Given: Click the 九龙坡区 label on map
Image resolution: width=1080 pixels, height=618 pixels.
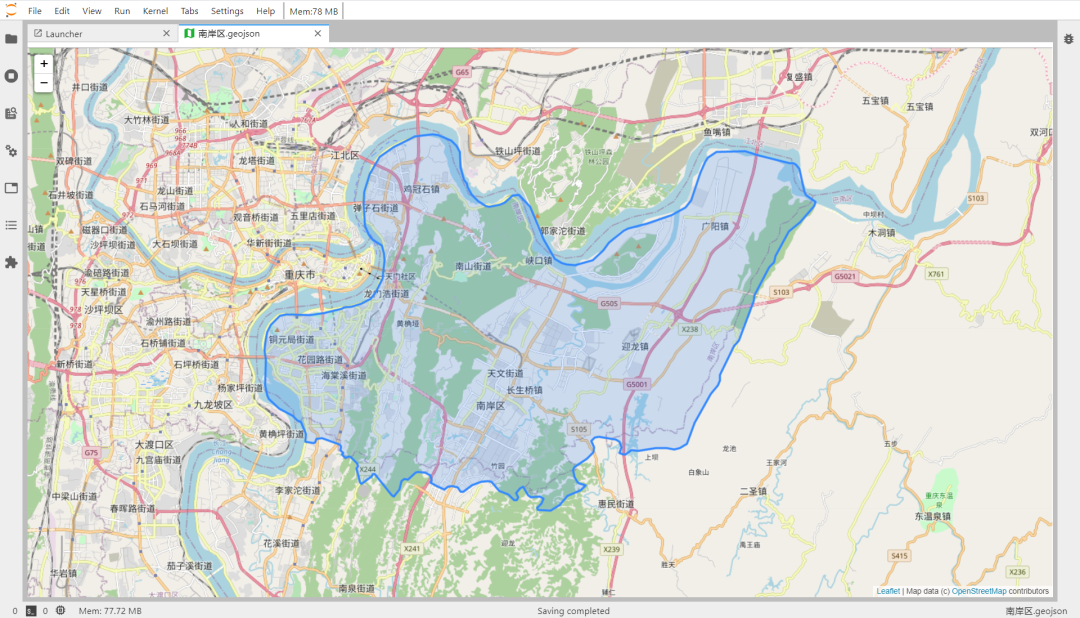Looking at the screenshot, I should point(214,405).
